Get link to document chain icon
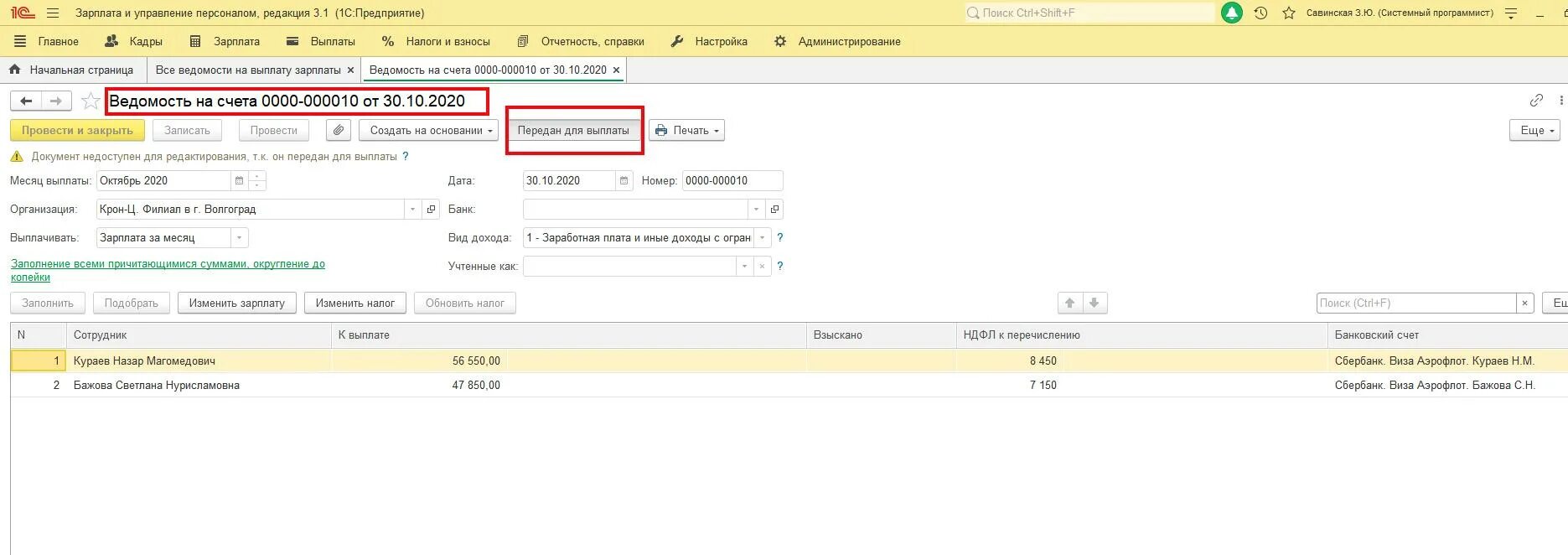Screen dimensions: 1568x555 click(1536, 101)
